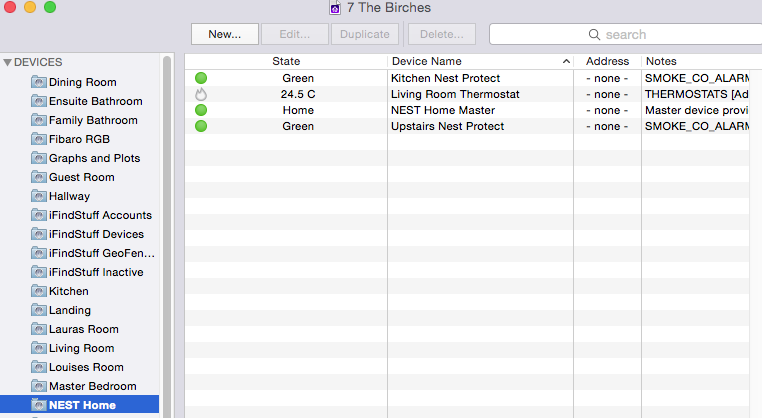Viewport: 762px width, 418px height.
Task: Open the Living Room folder icon
Action: click(x=39, y=348)
